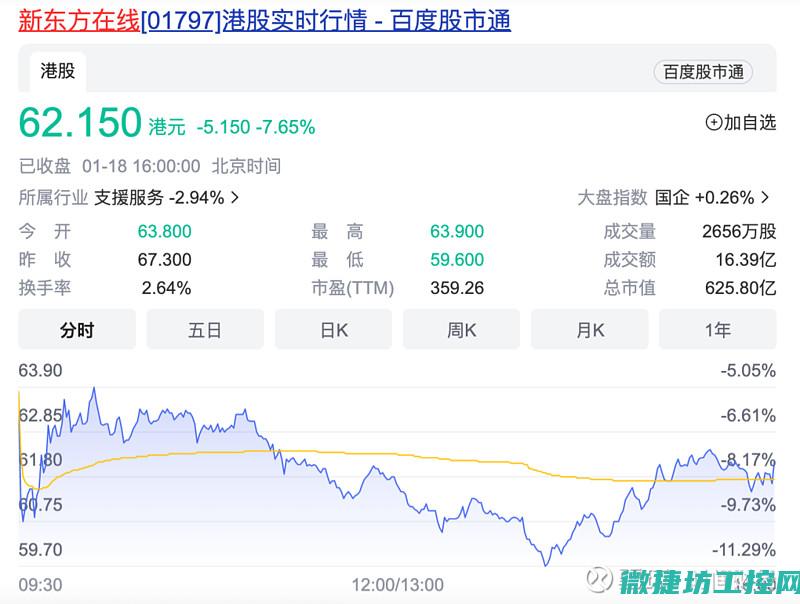Screen dimensions: 800x604
Task: Click the change value -5.150
Action: 223,127
